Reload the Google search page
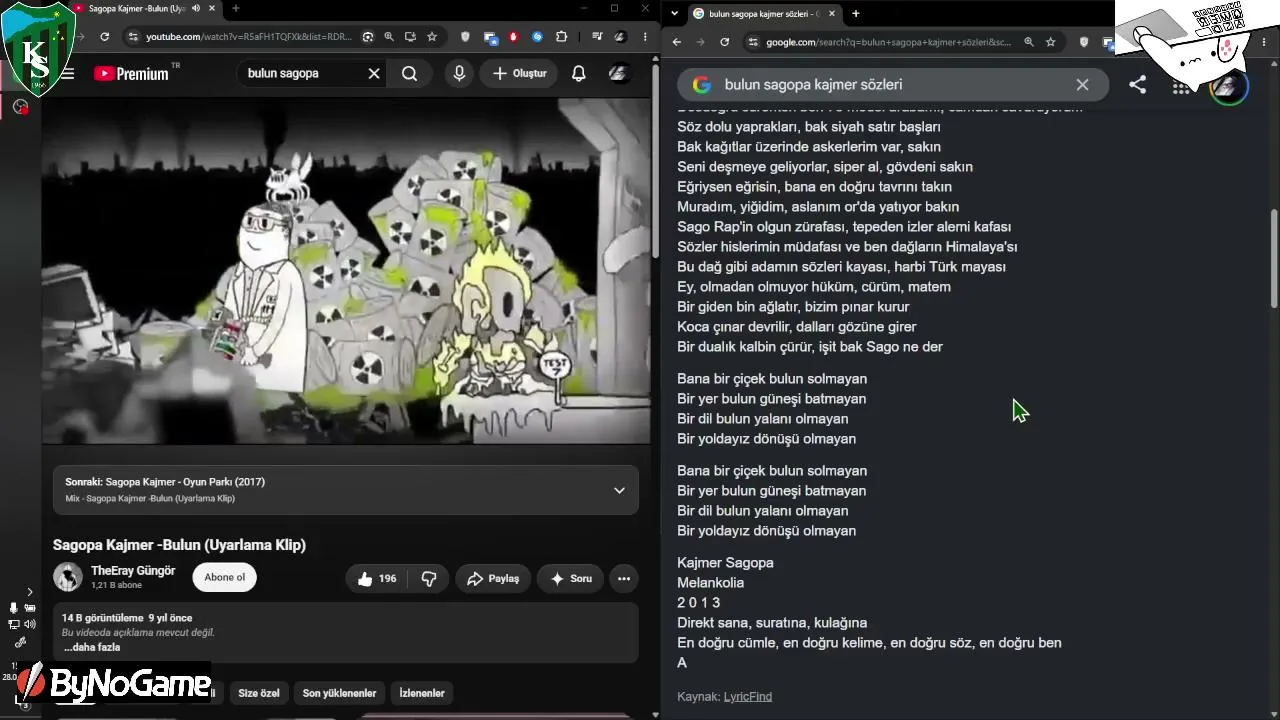Screen dimensions: 1280x720 pos(725,42)
